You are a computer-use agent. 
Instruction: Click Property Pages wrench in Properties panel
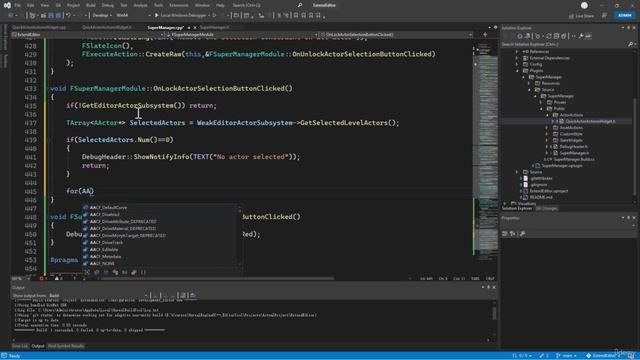click(x=522, y=233)
